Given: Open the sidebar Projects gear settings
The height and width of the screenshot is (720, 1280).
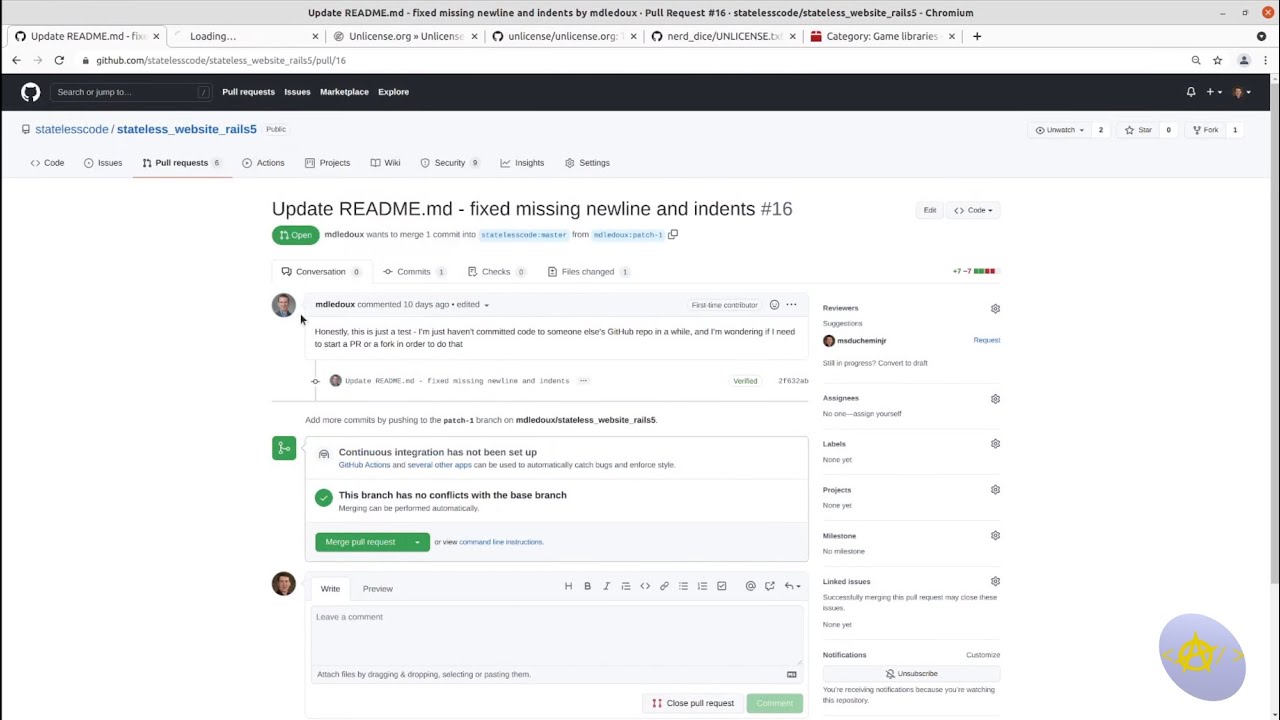Looking at the screenshot, I should 995,490.
